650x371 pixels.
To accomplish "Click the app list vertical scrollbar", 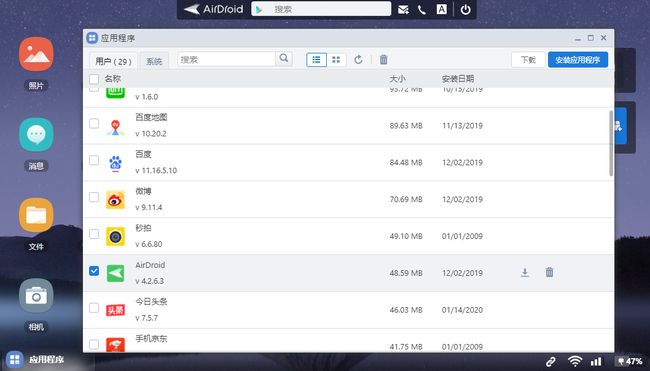I will click(x=611, y=143).
